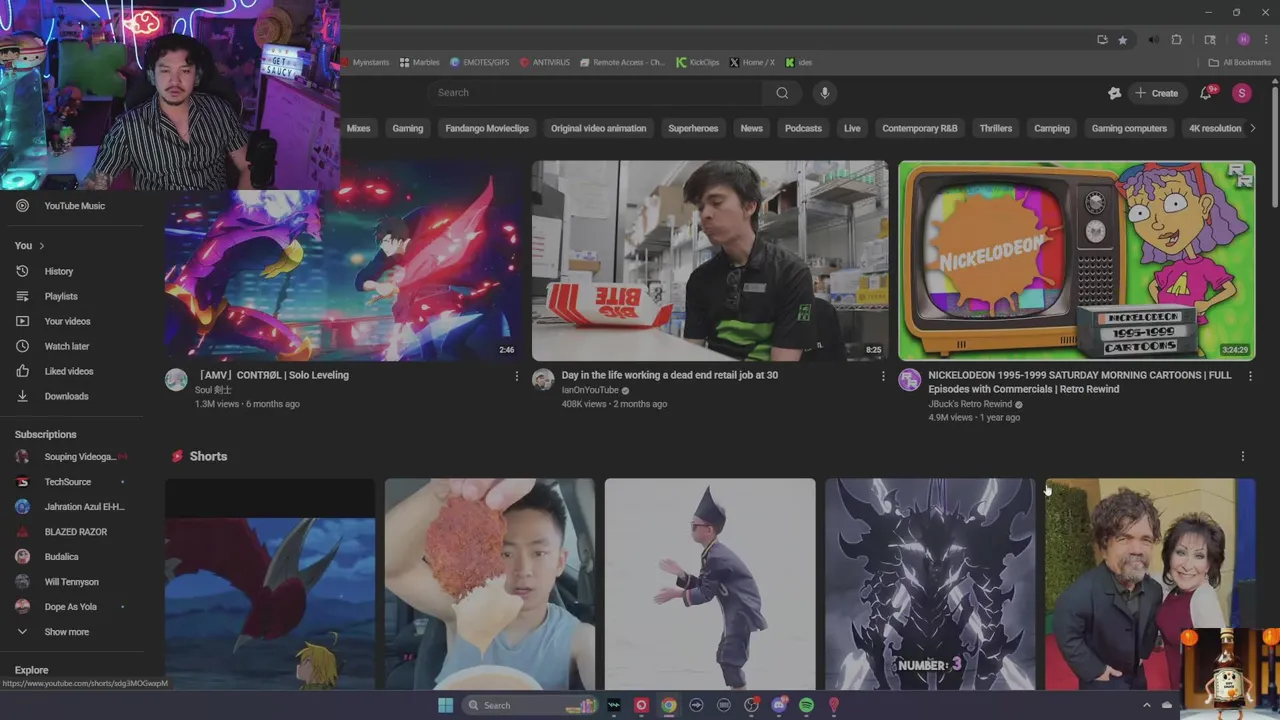This screenshot has width=1280, height=720.
Task: Open options for the dead end retail job video
Action: [883, 376]
